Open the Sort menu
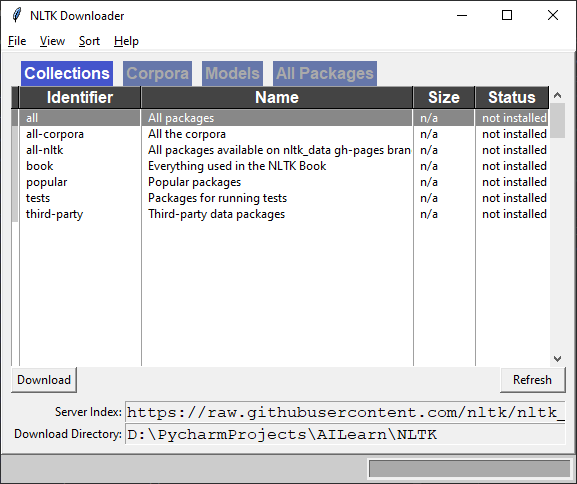 pyautogui.click(x=89, y=41)
